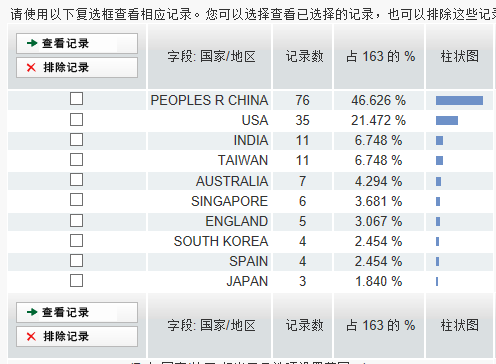Viewport: 496px width, 364px height.
Task: Click the top 记录数 column header
Action: (303, 56)
